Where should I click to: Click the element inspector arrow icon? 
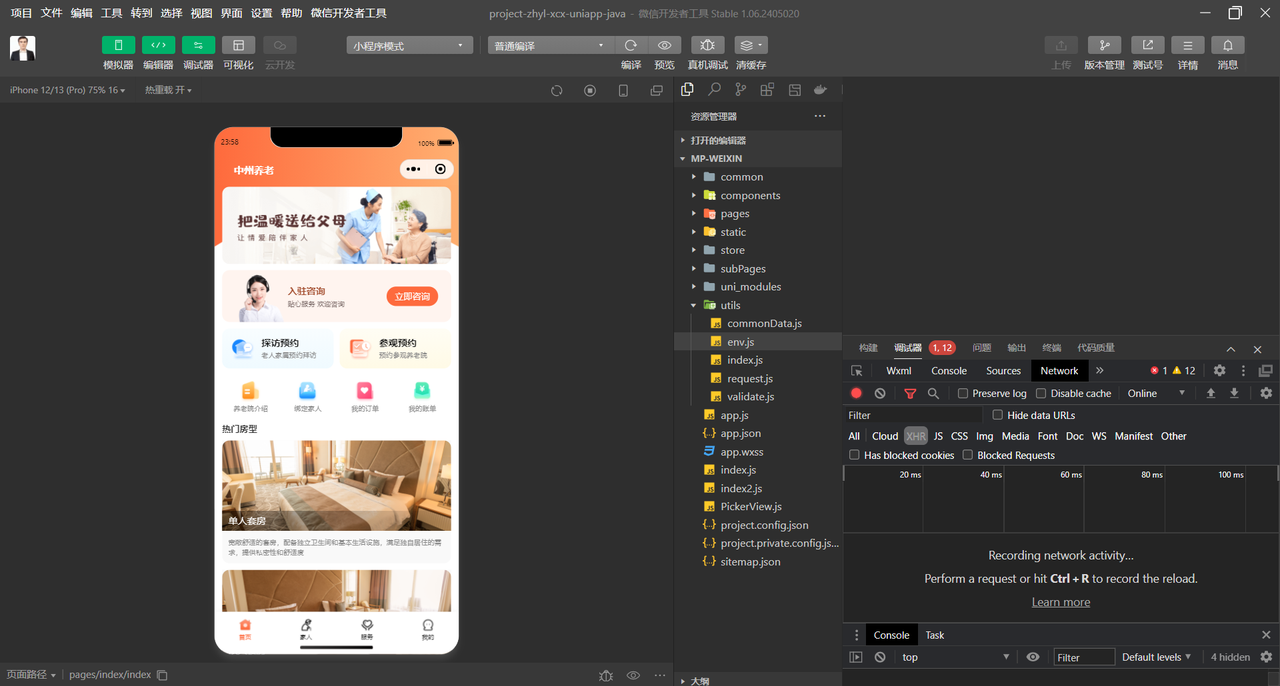857,370
